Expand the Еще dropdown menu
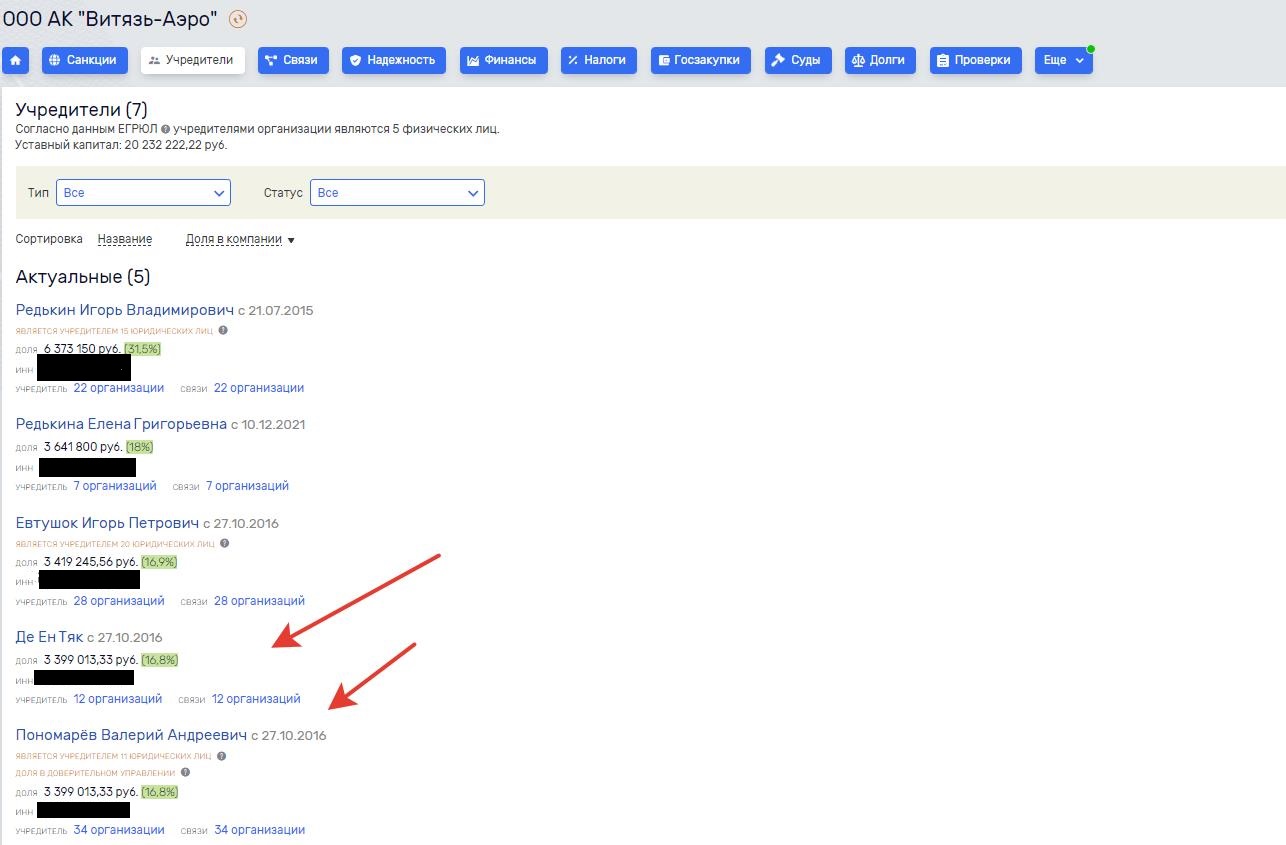Screen dimensions: 1286x845 pos(1064,60)
